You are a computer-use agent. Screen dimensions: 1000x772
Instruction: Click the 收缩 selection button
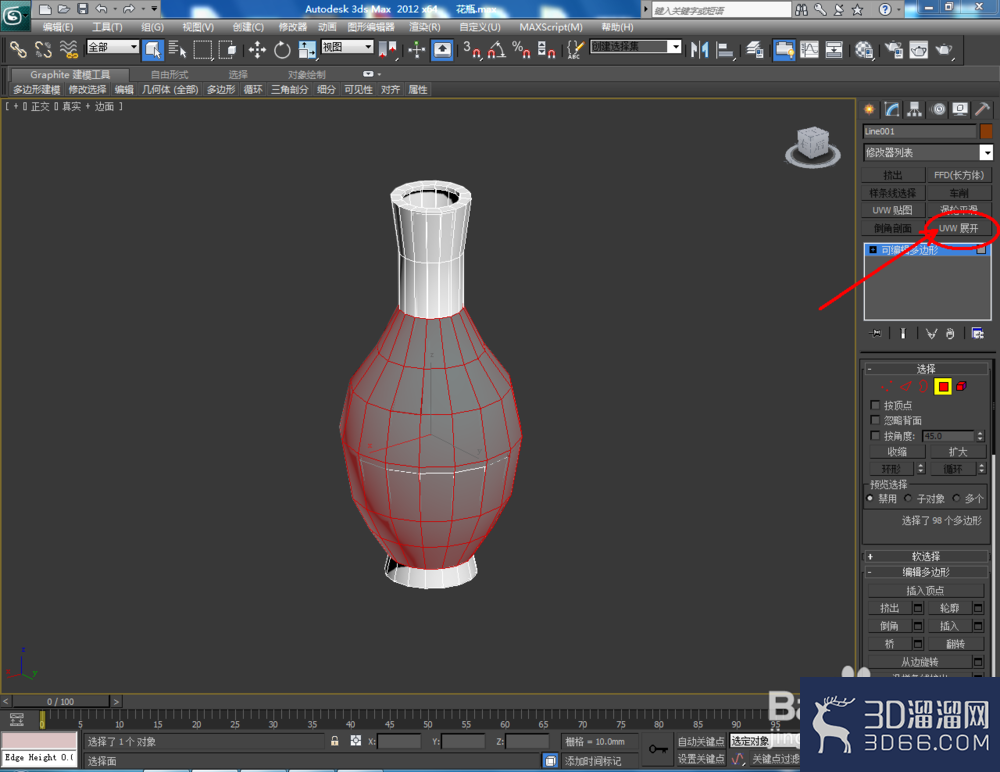[x=897, y=452]
